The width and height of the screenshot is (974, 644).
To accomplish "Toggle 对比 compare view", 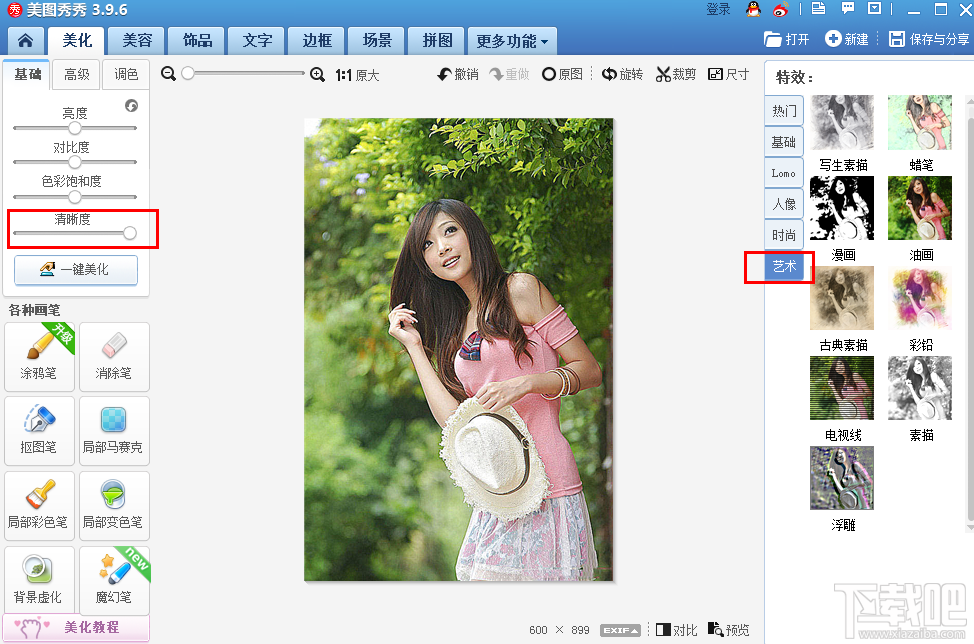I will [676, 630].
